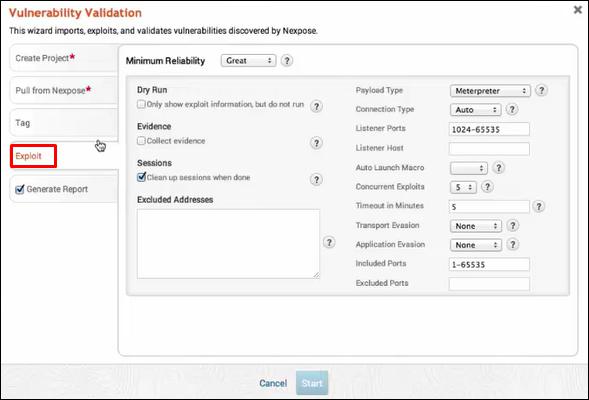Open the Payload Type Meterpreter dropdown
The height and width of the screenshot is (400, 589).
tap(490, 91)
